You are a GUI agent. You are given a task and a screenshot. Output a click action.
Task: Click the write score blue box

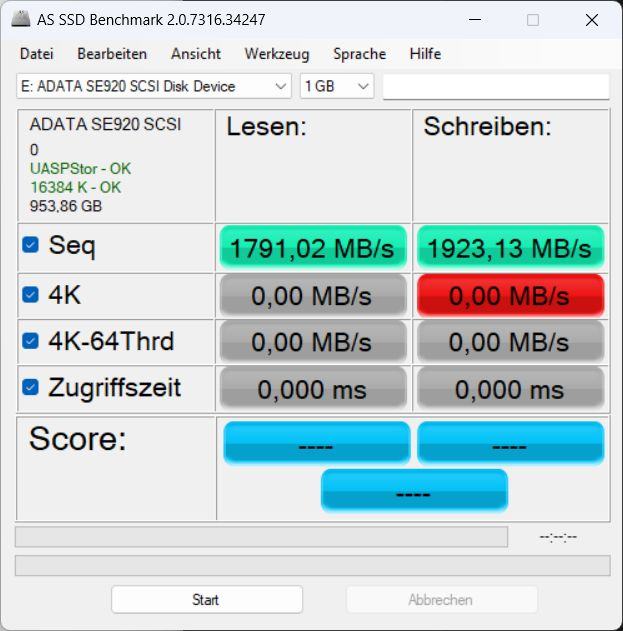(510, 443)
